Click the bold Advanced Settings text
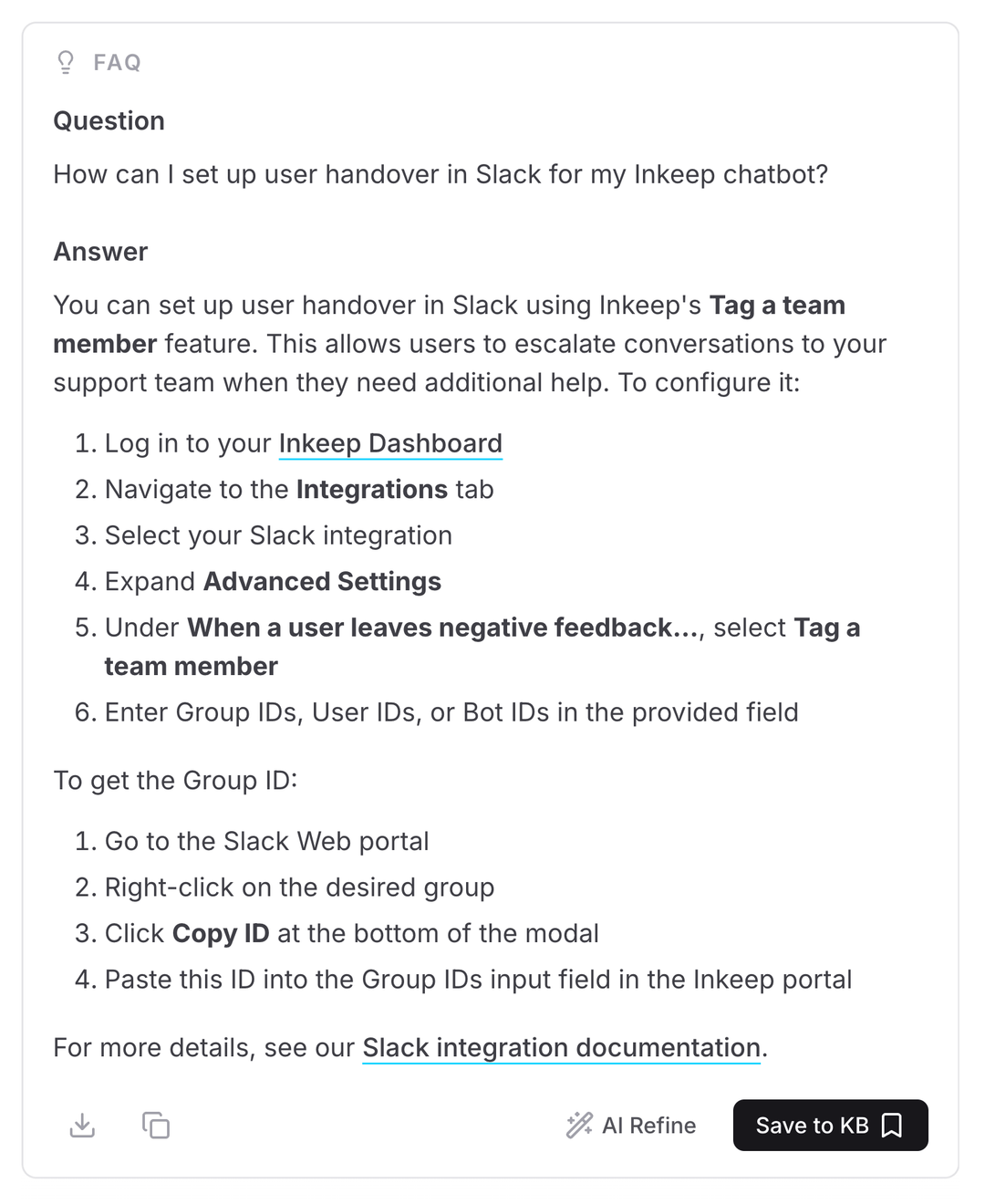 click(321, 581)
